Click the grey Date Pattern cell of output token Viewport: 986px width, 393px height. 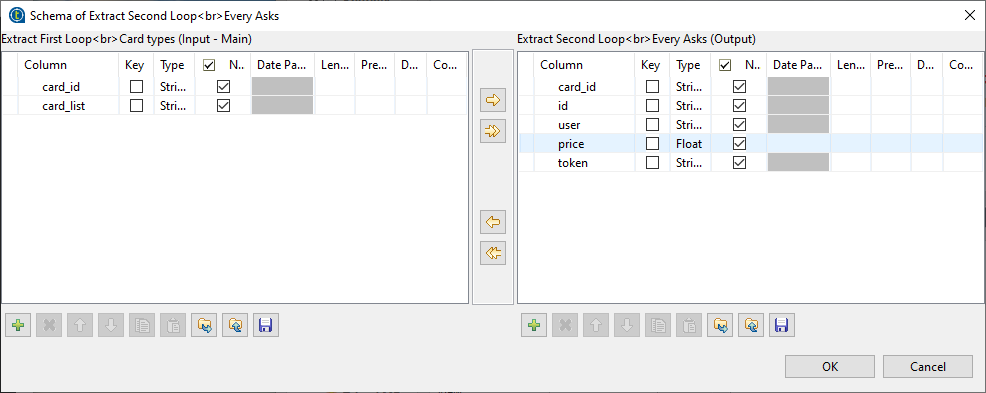tap(798, 163)
